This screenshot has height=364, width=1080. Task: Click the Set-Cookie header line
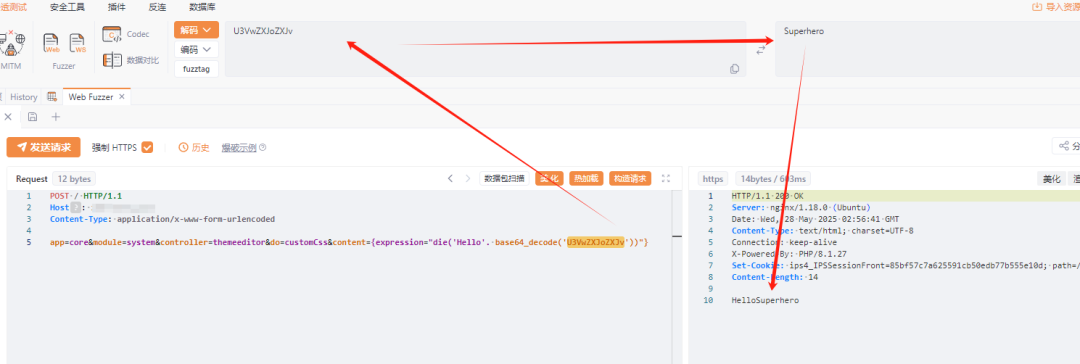pyautogui.click(x=906, y=265)
